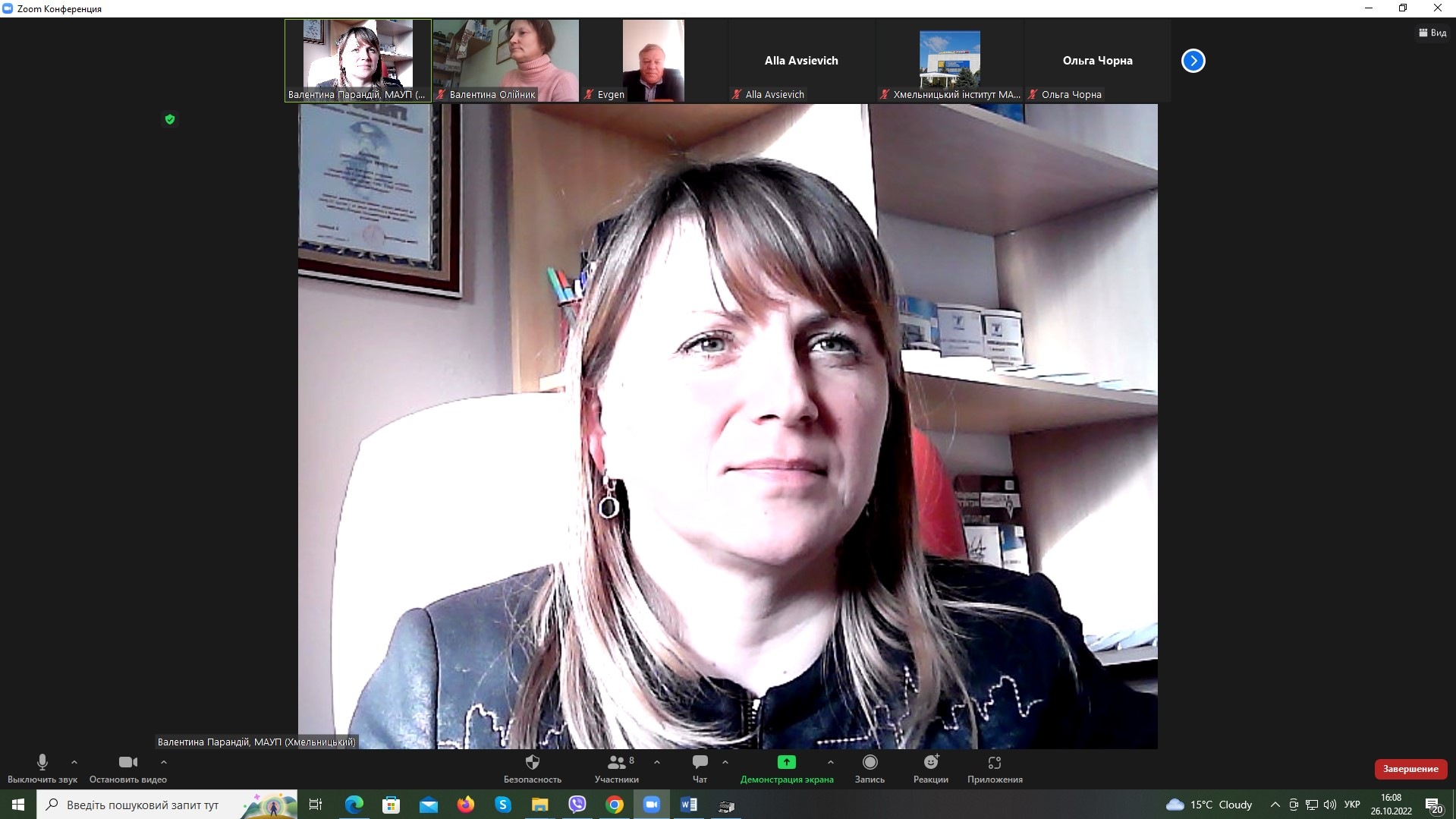Open the Чат chat panel
Screen dimensions: 1456x819
click(x=700, y=768)
